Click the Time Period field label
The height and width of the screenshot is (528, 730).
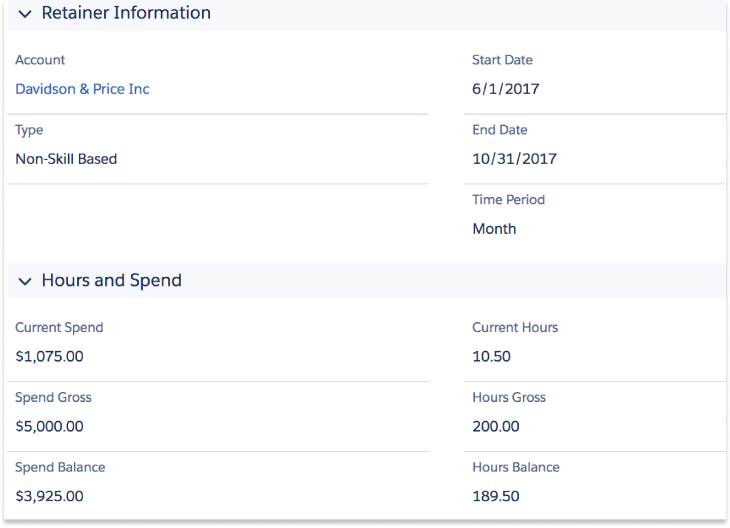tap(508, 200)
